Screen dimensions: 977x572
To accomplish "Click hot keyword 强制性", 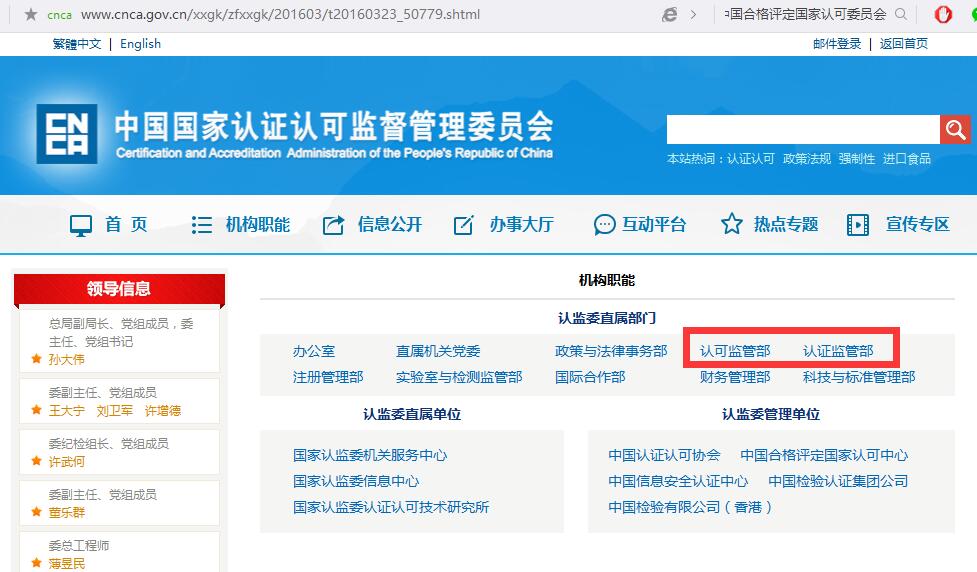I will 857,159.
